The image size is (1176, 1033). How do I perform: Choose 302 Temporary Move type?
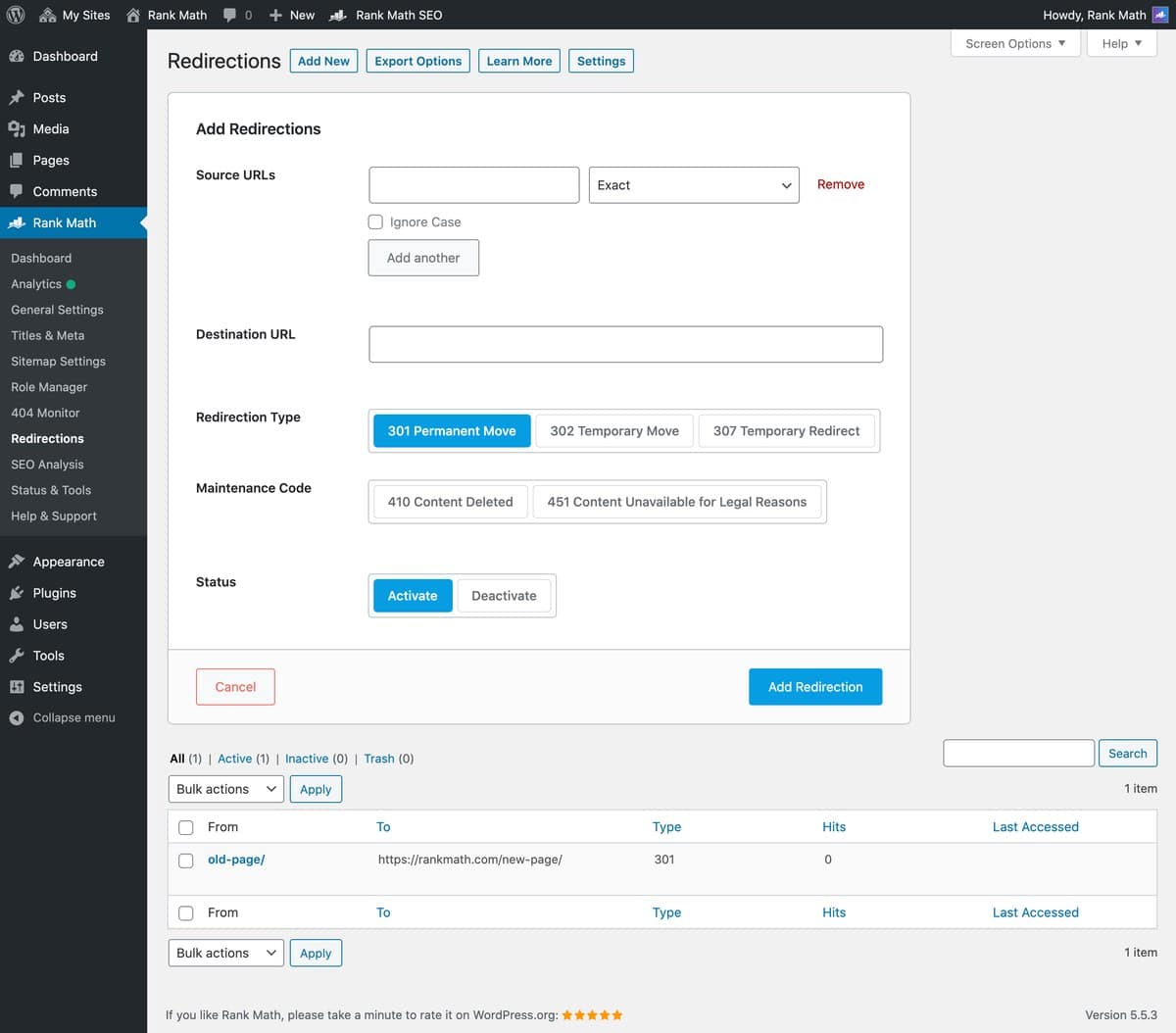(x=614, y=431)
